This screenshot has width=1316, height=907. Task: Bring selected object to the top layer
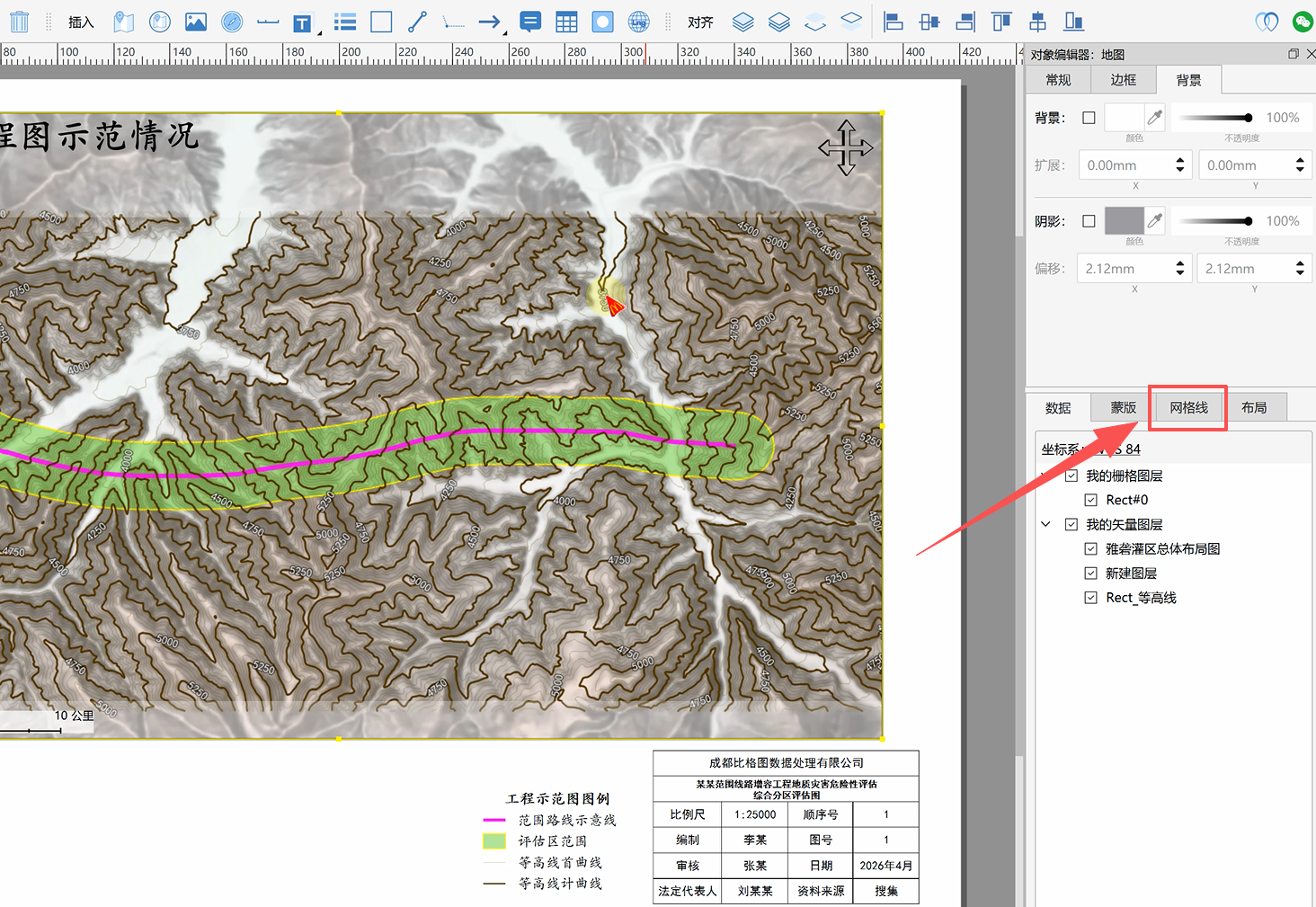743,22
